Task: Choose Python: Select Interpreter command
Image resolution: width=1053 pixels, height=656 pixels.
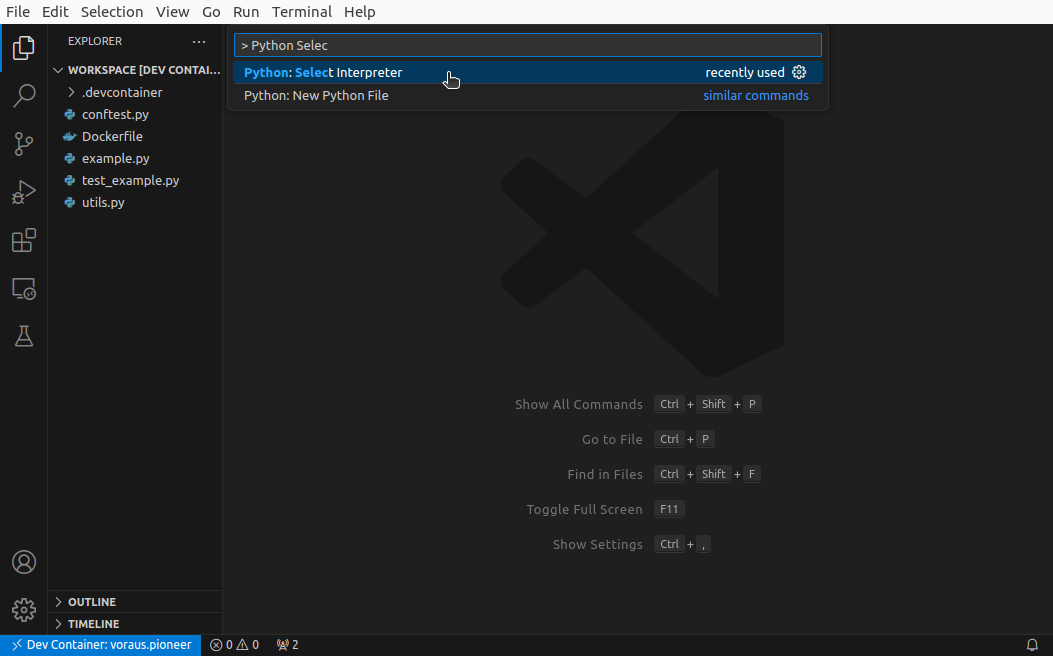Action: pyautogui.click(x=323, y=72)
